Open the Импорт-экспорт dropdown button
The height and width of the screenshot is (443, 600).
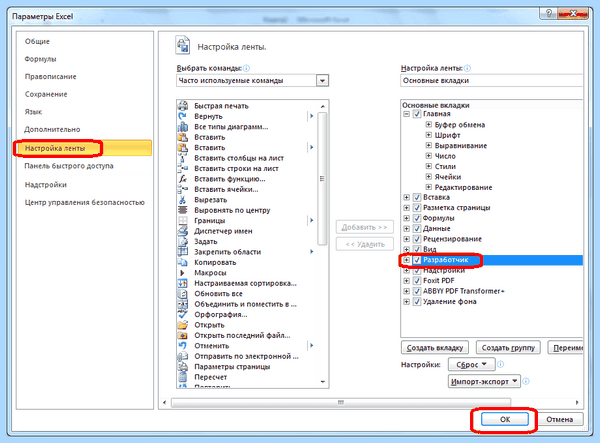(x=484, y=381)
